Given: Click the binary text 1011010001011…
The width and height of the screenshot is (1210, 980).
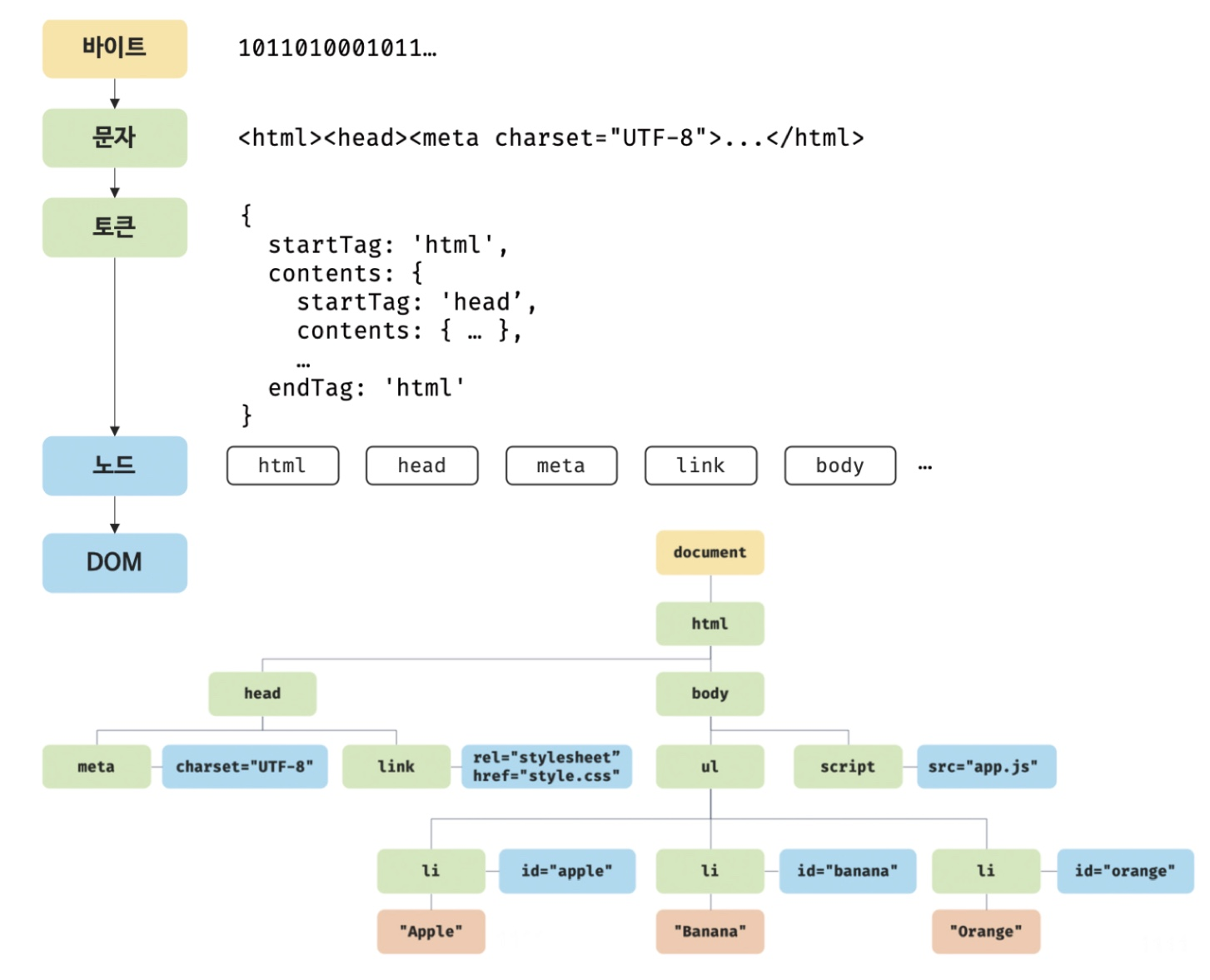Looking at the screenshot, I should pos(337,49).
